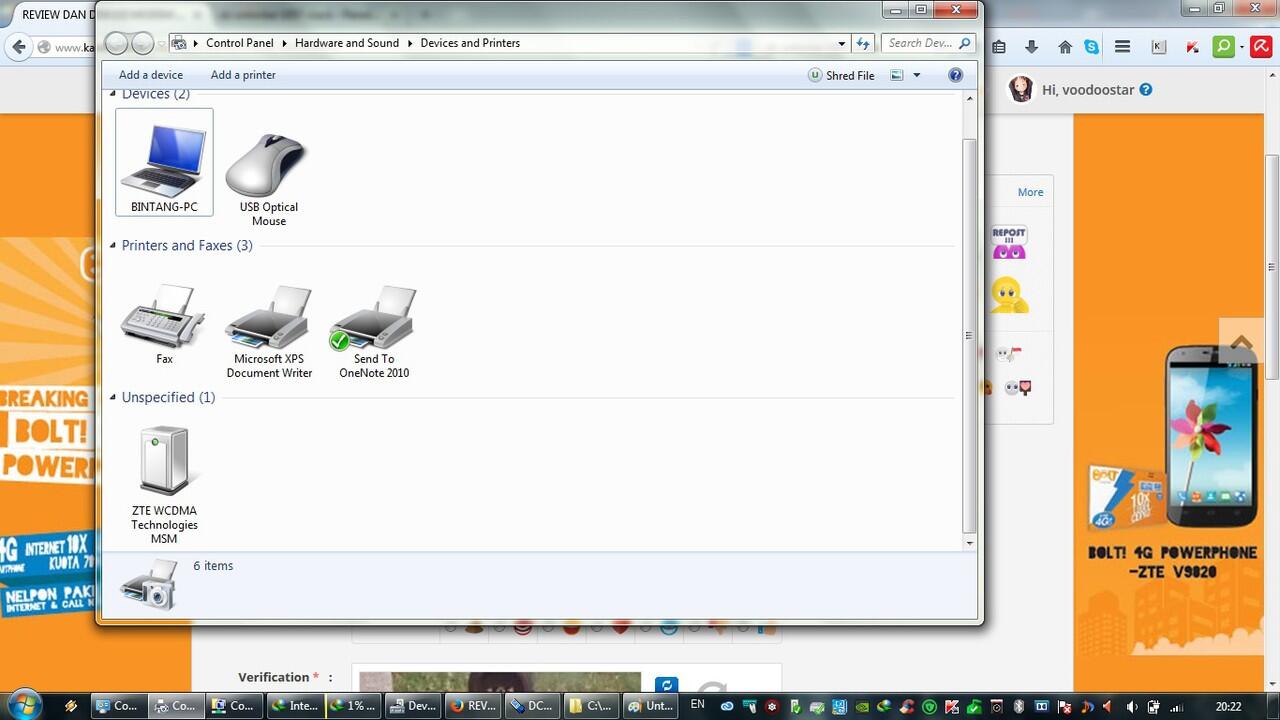The image size is (1280, 720).
Task: Select the Fax printer icon
Action: 164,323
